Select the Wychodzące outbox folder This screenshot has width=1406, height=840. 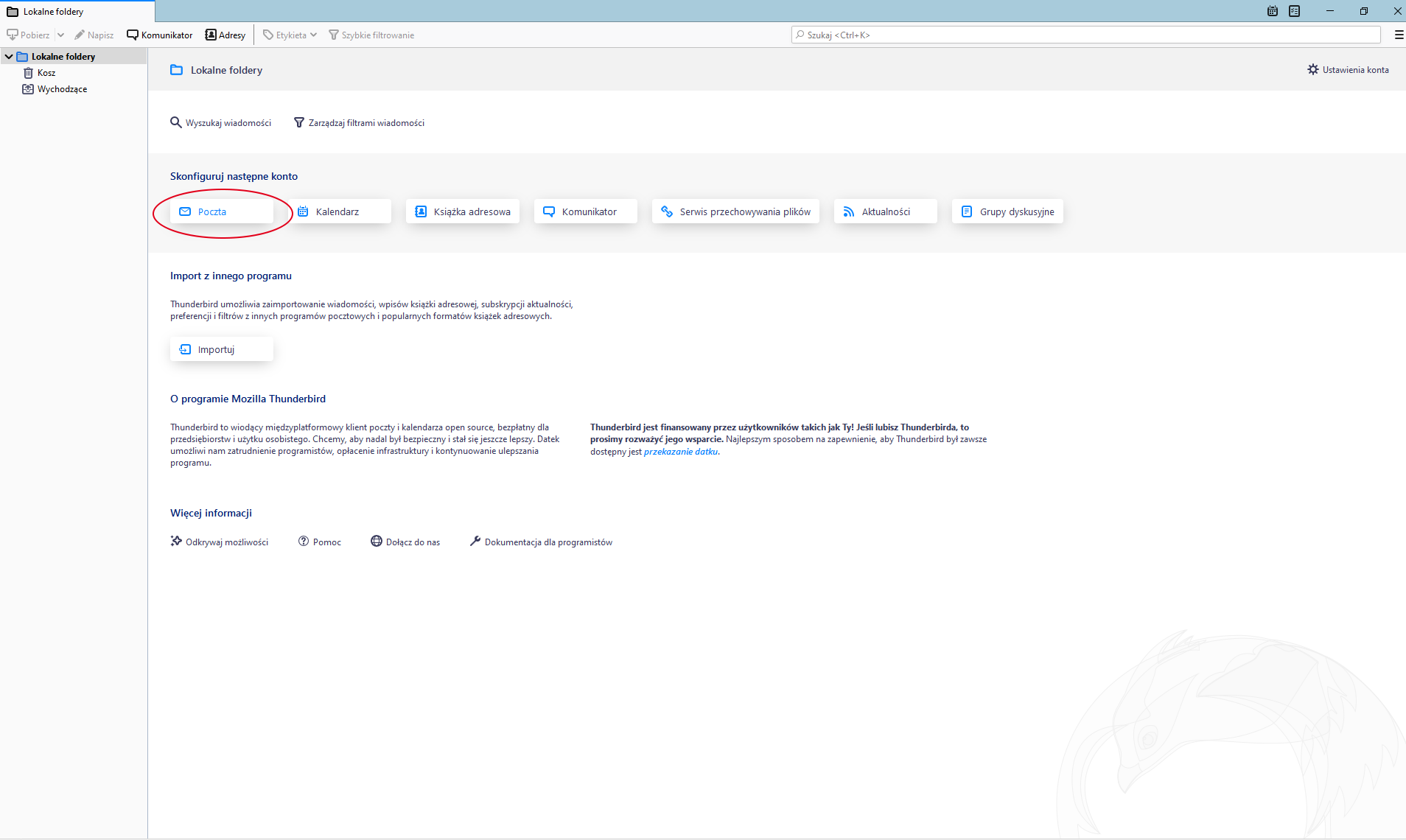(x=62, y=89)
